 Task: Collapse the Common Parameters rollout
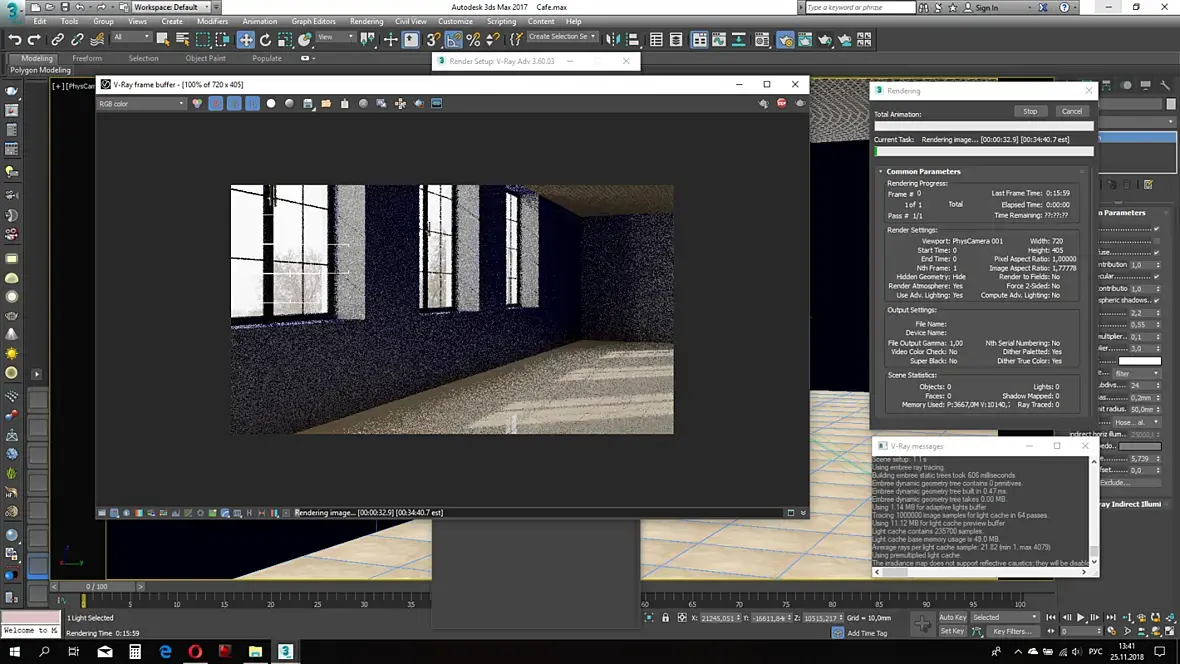923,172
